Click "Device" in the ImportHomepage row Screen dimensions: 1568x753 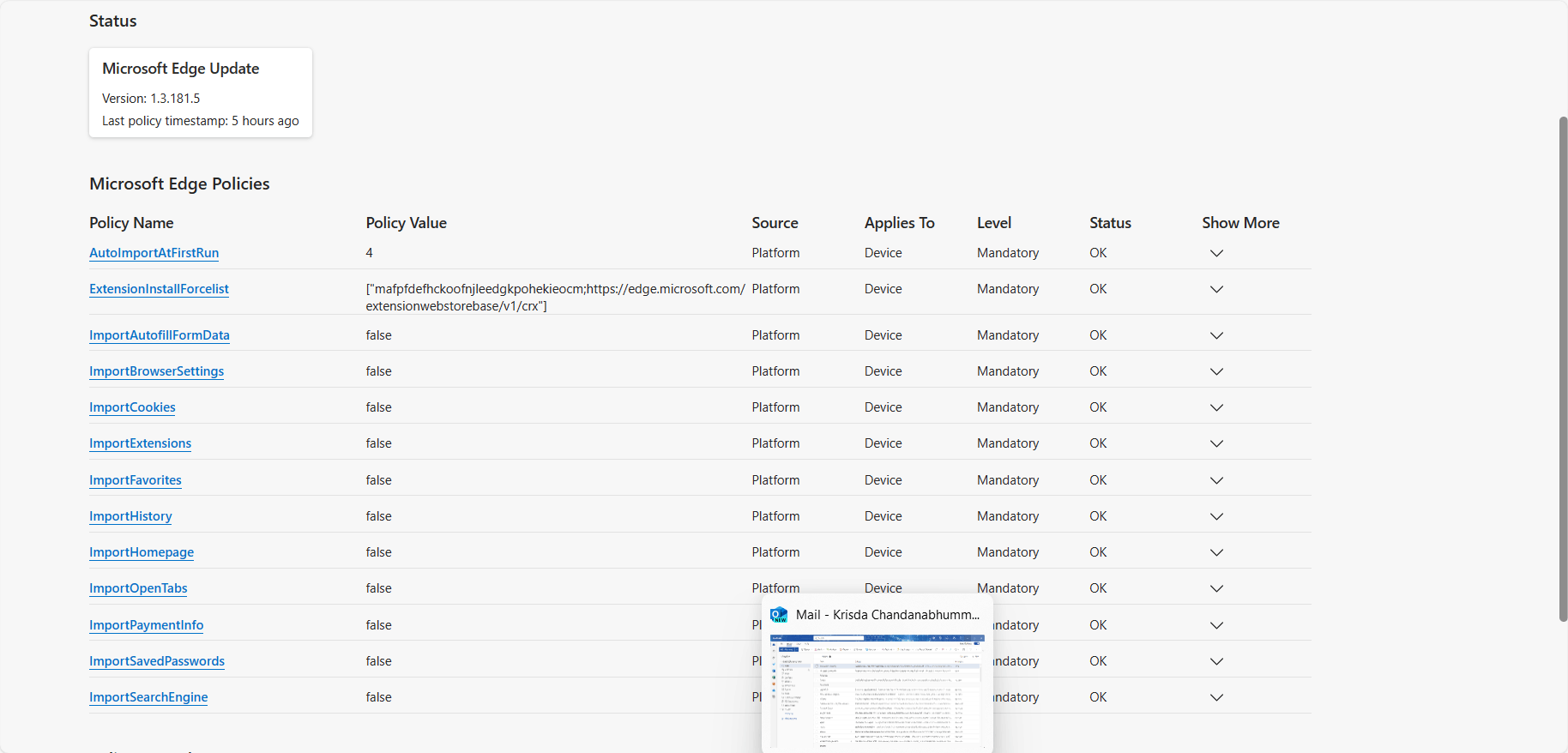pos(884,552)
